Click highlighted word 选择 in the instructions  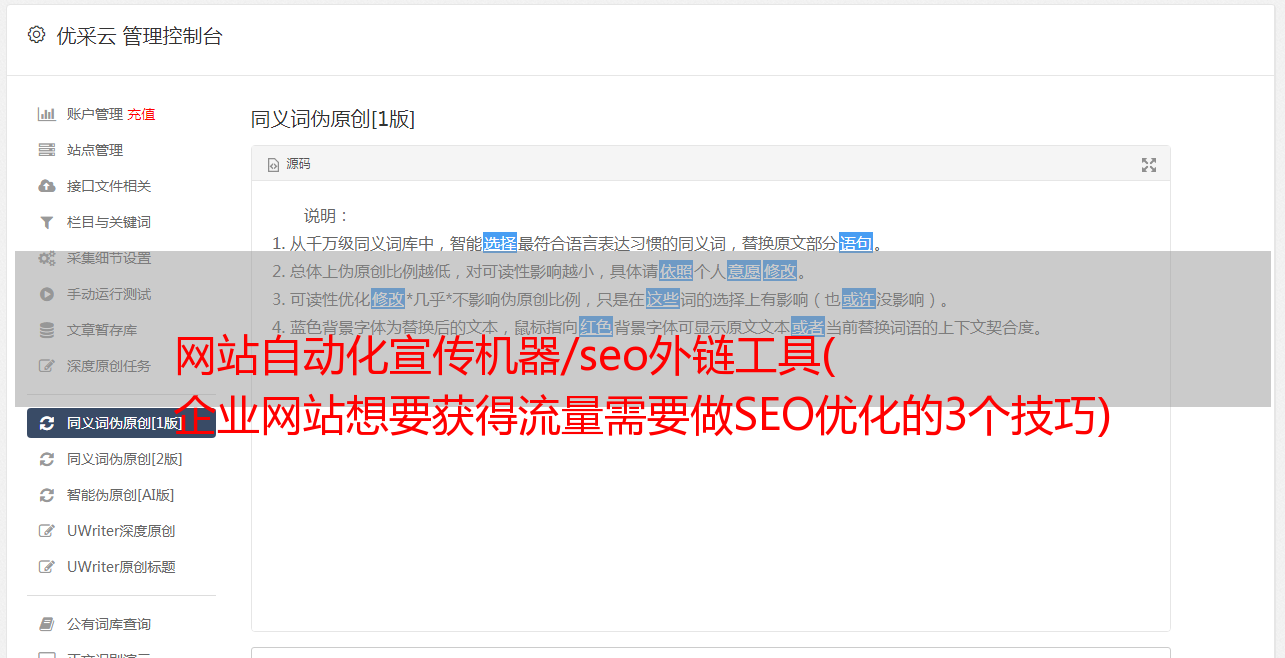pyautogui.click(x=500, y=243)
